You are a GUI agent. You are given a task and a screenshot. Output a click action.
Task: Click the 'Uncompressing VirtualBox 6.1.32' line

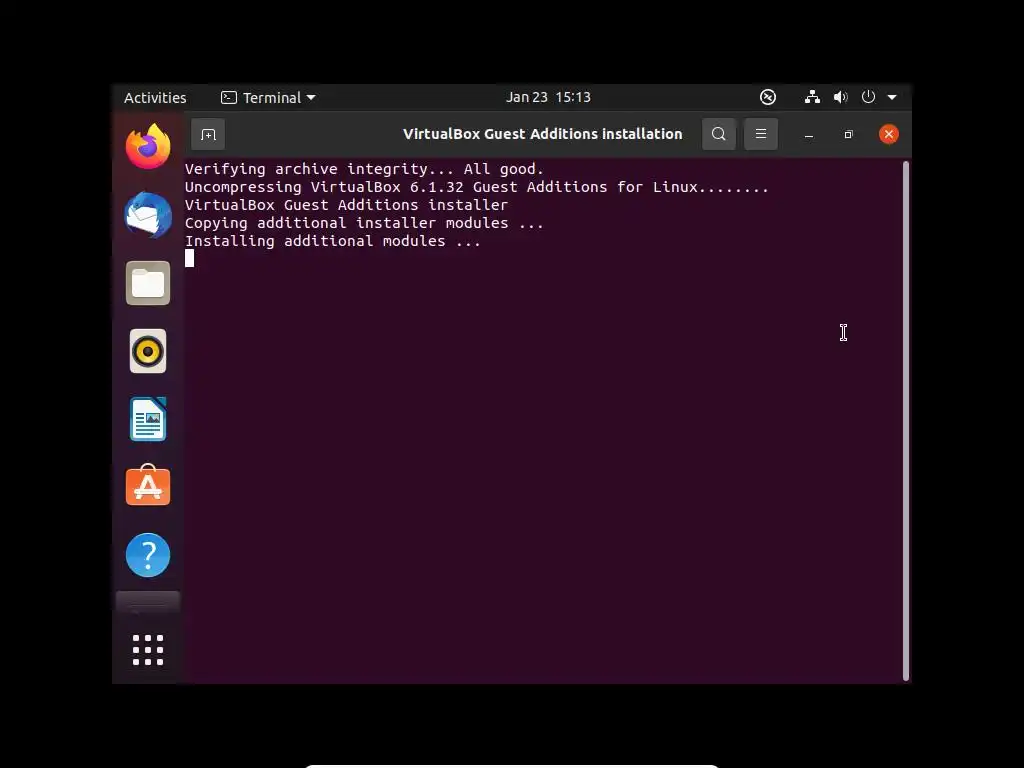[x=477, y=187]
